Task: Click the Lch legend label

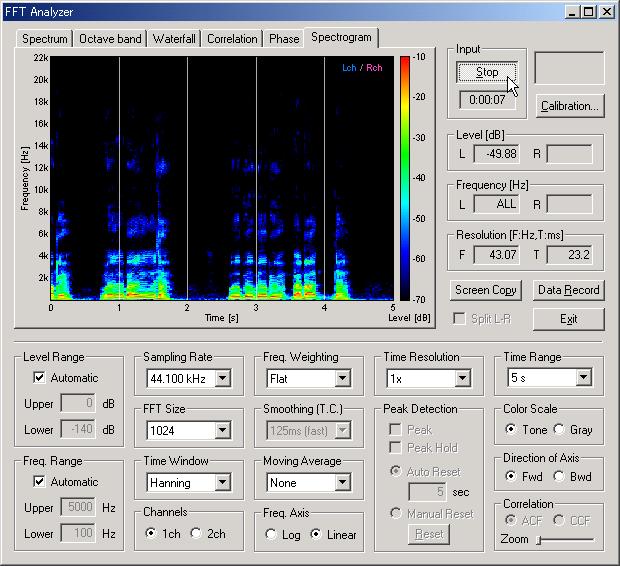Action: 349,68
